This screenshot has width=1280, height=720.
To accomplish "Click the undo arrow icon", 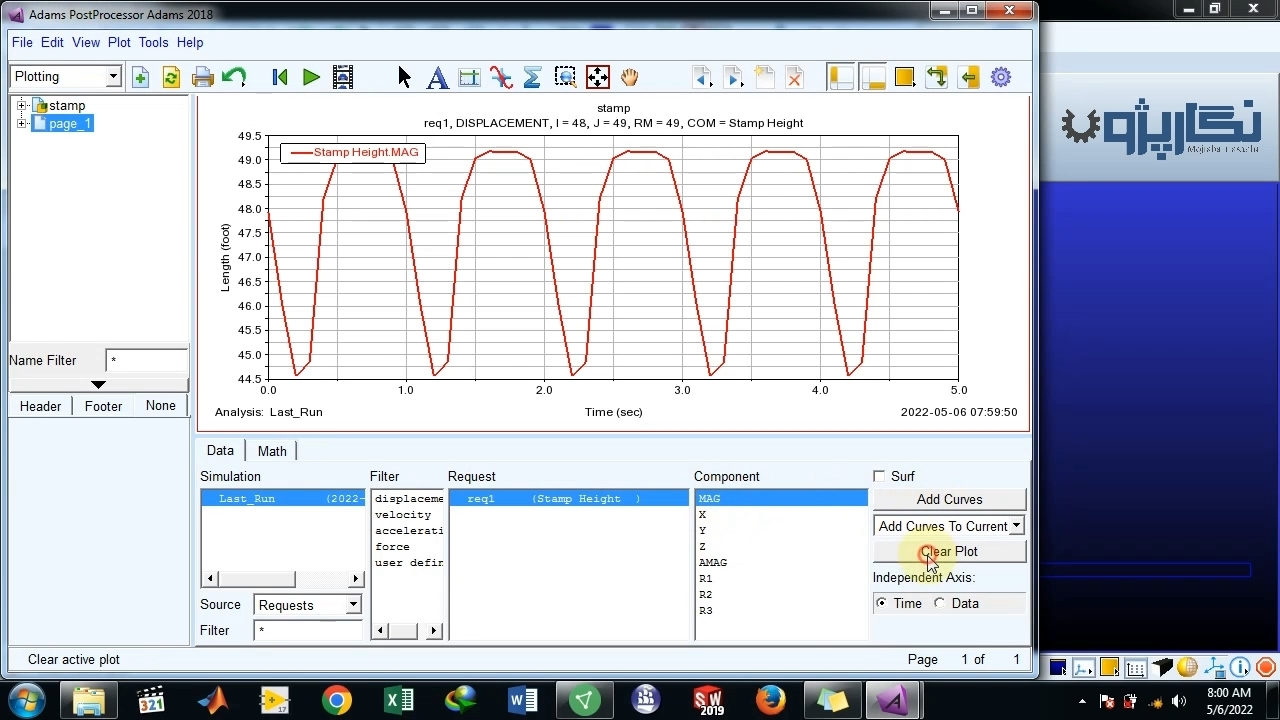I will (234, 77).
